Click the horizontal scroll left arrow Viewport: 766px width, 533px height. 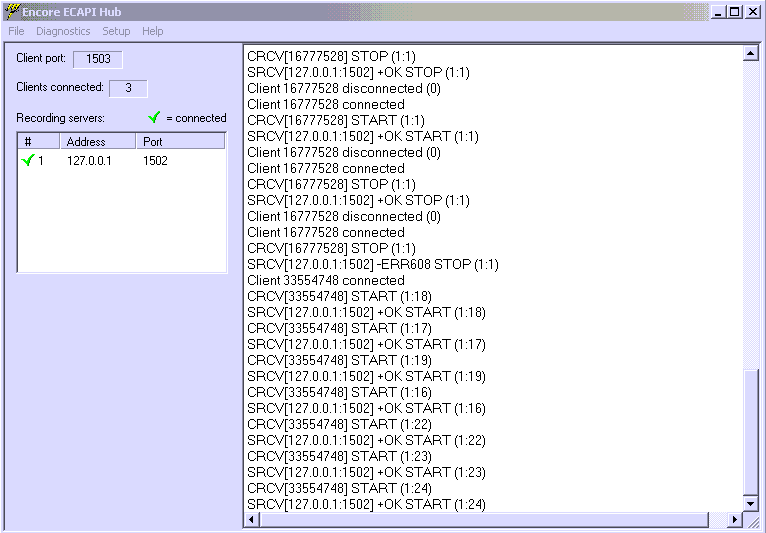pos(251,519)
